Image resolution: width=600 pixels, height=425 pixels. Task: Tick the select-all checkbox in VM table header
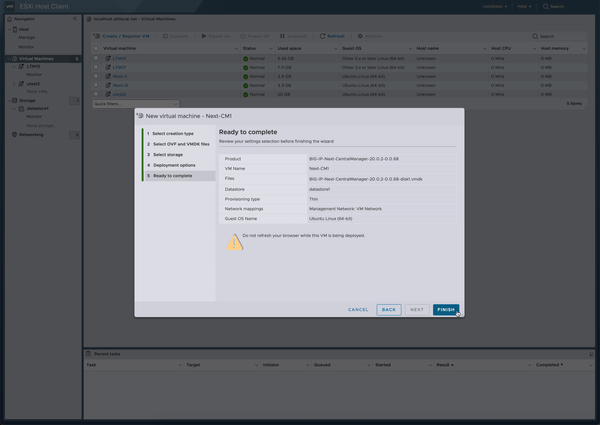pos(97,48)
